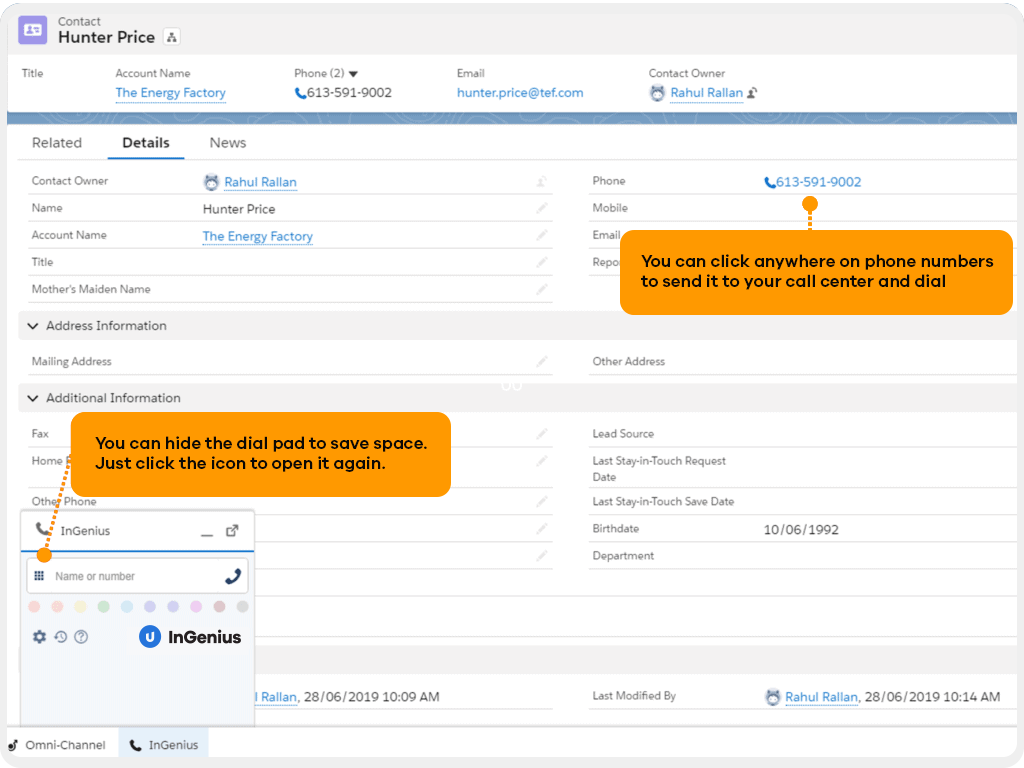Open Rahul Rallan link in header Contact Owner
The height and width of the screenshot is (768, 1024).
(707, 93)
